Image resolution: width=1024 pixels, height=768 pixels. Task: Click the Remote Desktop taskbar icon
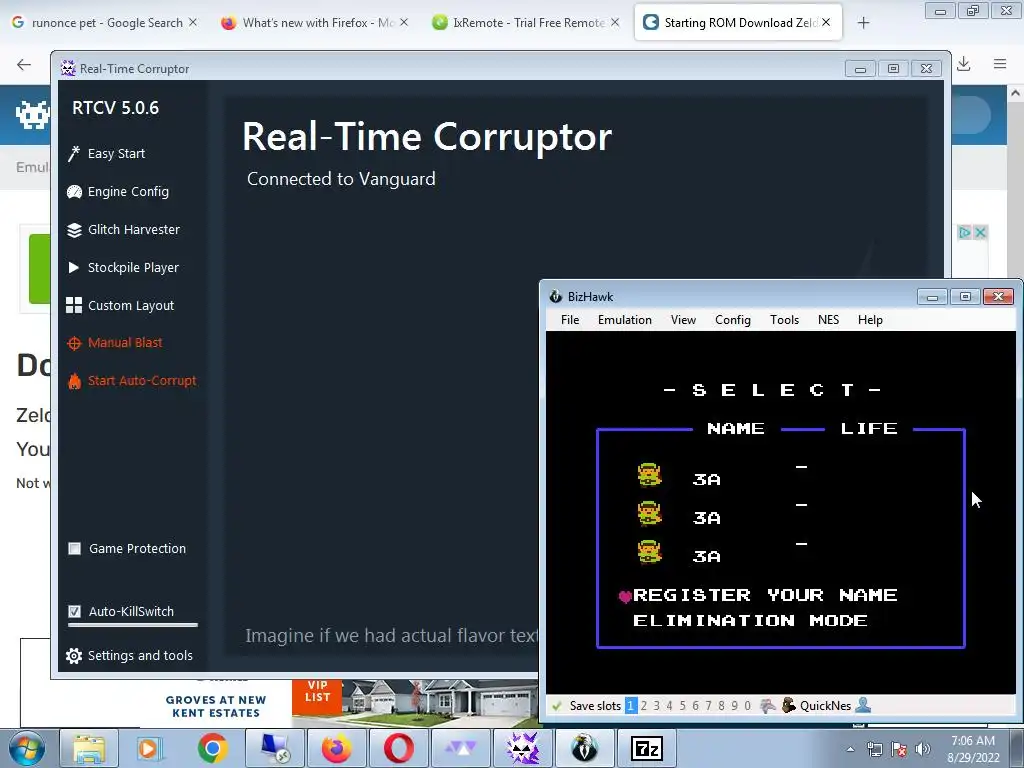click(x=274, y=748)
